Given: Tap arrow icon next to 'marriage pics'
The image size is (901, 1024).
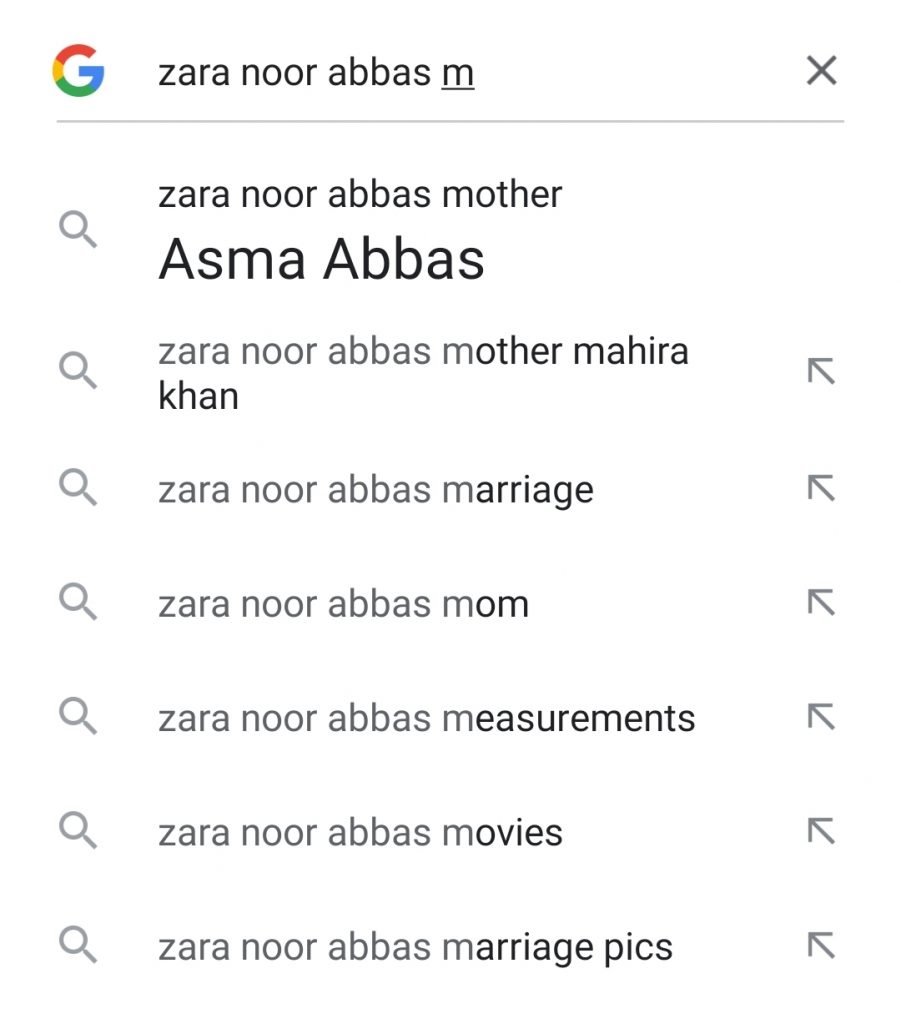Looking at the screenshot, I should pyautogui.click(x=821, y=946).
